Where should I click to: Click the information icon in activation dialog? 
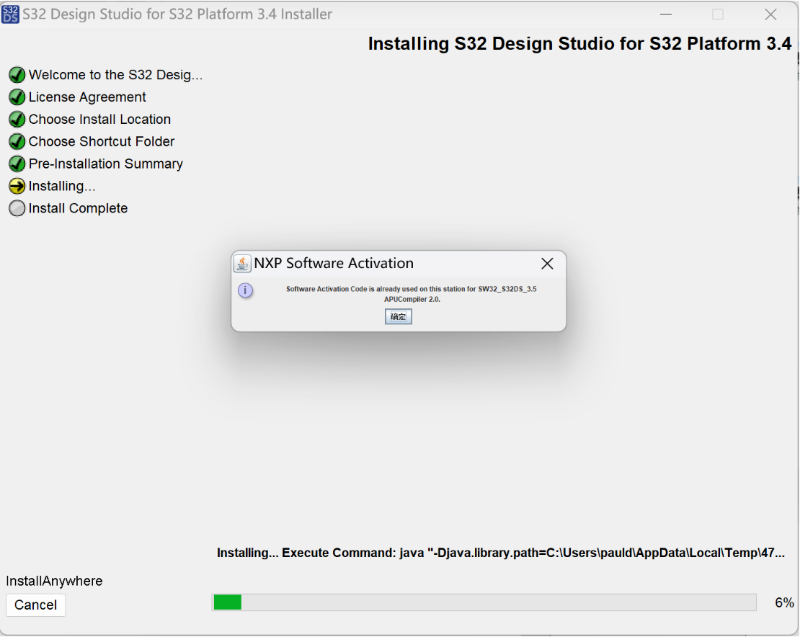click(245, 291)
